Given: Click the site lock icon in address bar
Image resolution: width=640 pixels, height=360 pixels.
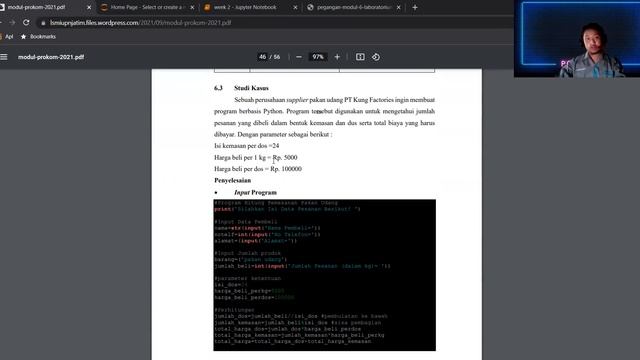Looking at the screenshot, I should pos(43,23).
